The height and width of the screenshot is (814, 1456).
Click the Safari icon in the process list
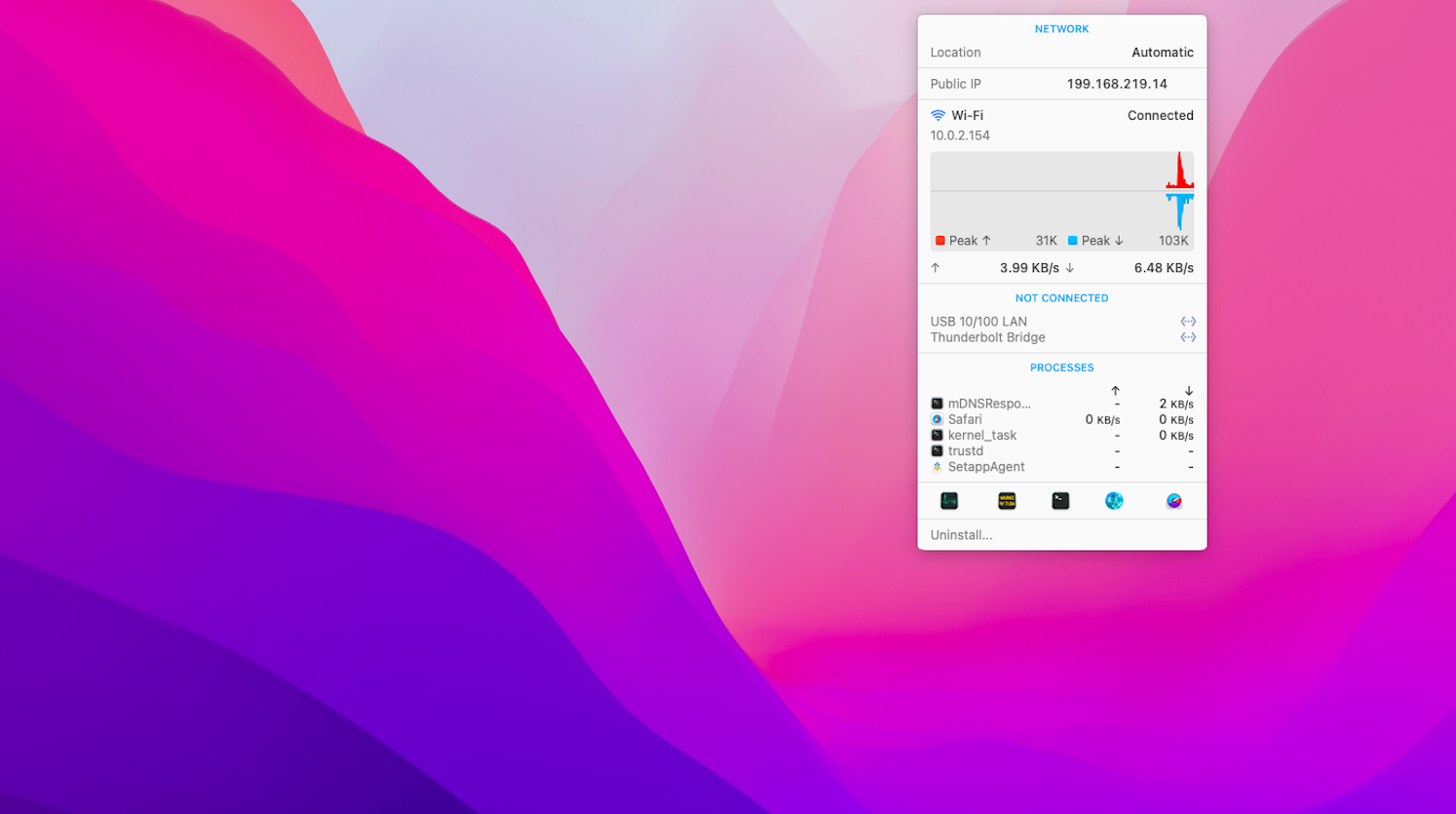click(937, 420)
